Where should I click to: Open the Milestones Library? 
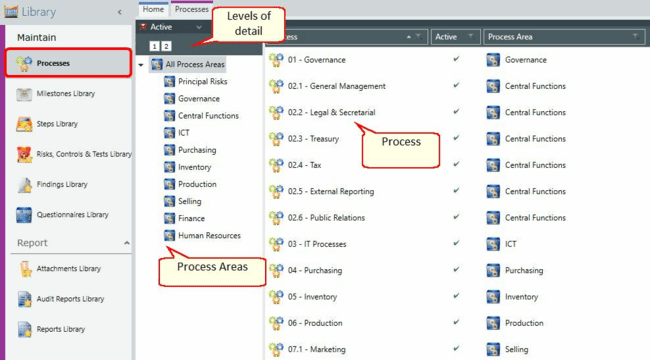coord(65,94)
